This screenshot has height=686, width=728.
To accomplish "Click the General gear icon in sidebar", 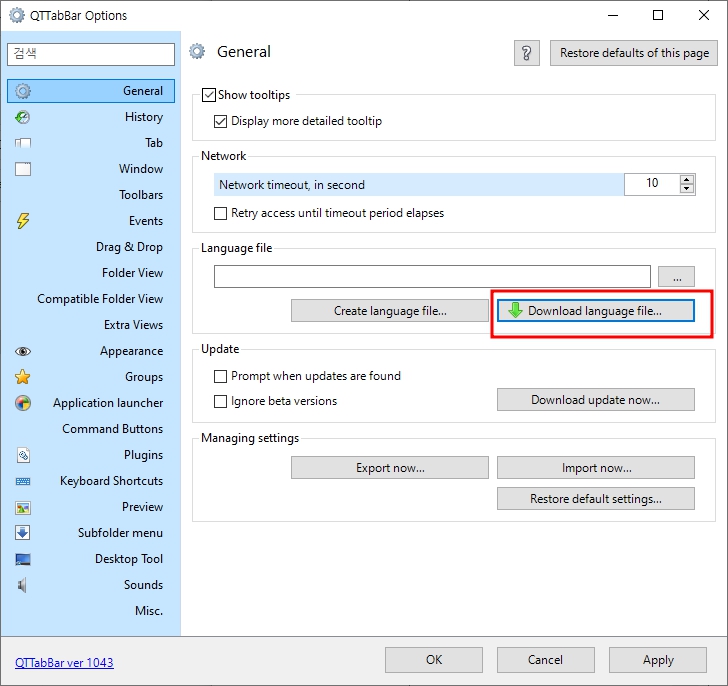I will click(23, 91).
